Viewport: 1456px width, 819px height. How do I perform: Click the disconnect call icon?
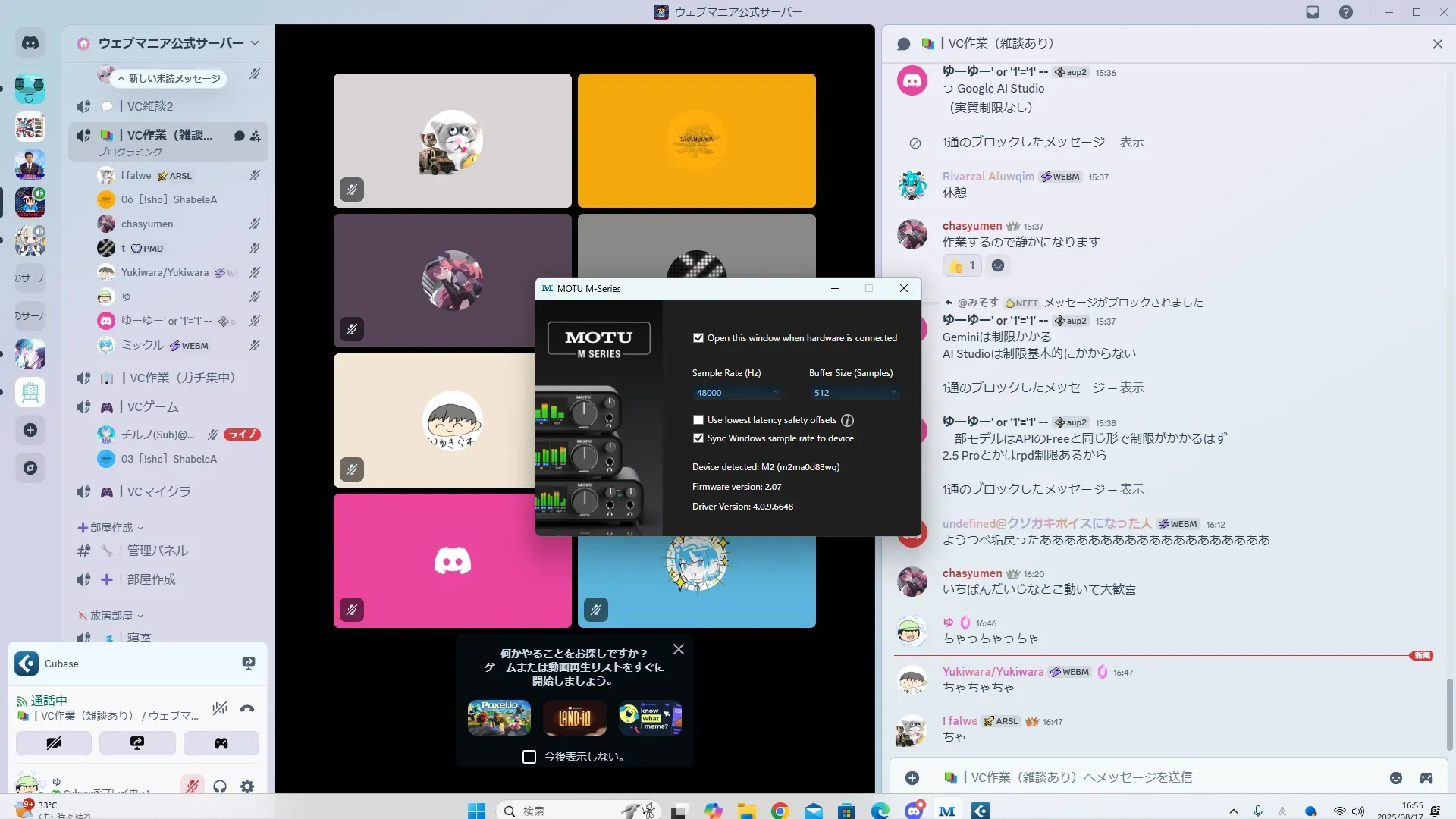pos(247,709)
